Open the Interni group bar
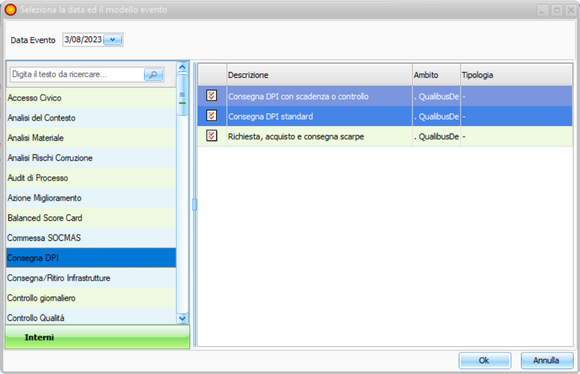This screenshot has height=374, width=580. pos(97,337)
